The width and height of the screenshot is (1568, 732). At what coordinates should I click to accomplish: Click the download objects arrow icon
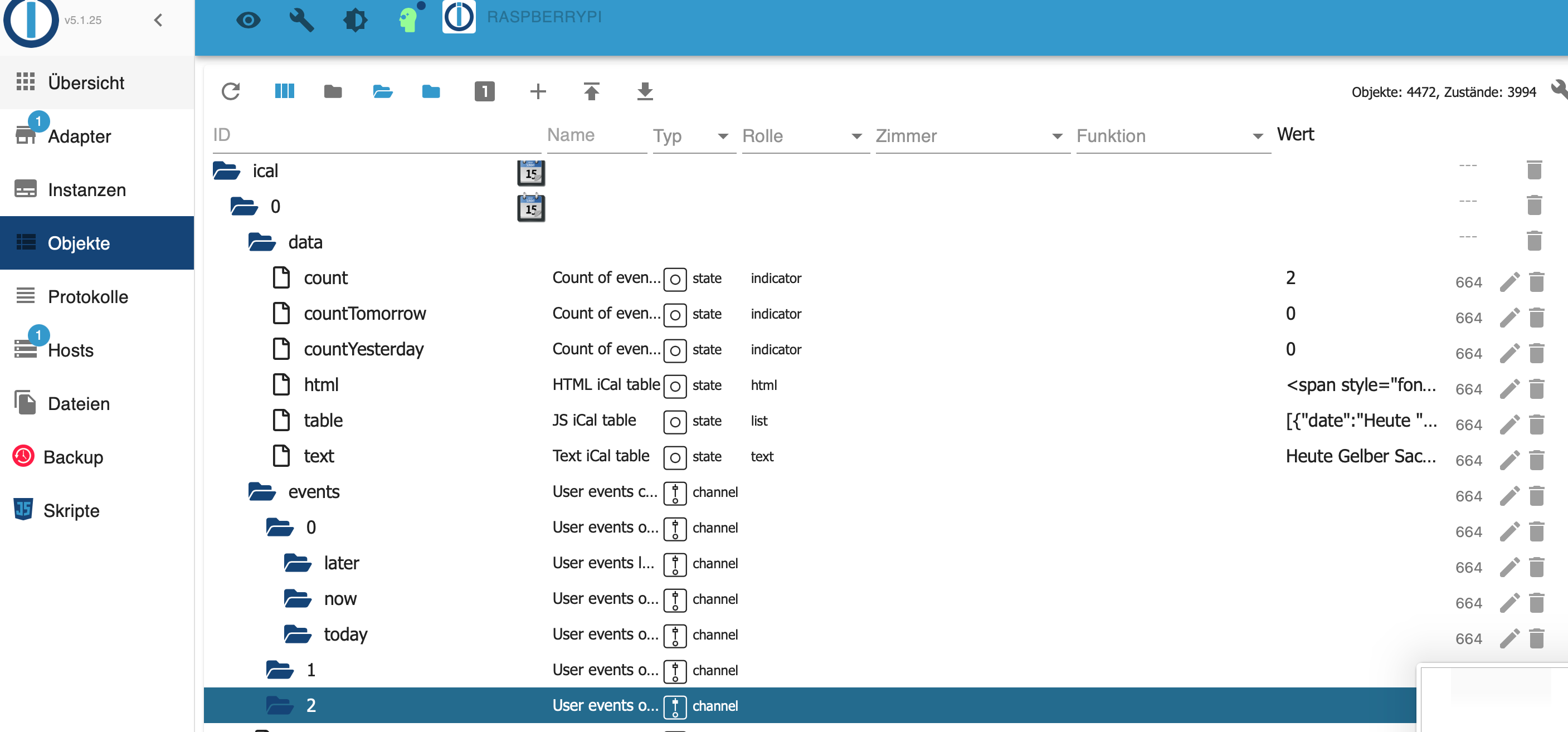coord(645,91)
